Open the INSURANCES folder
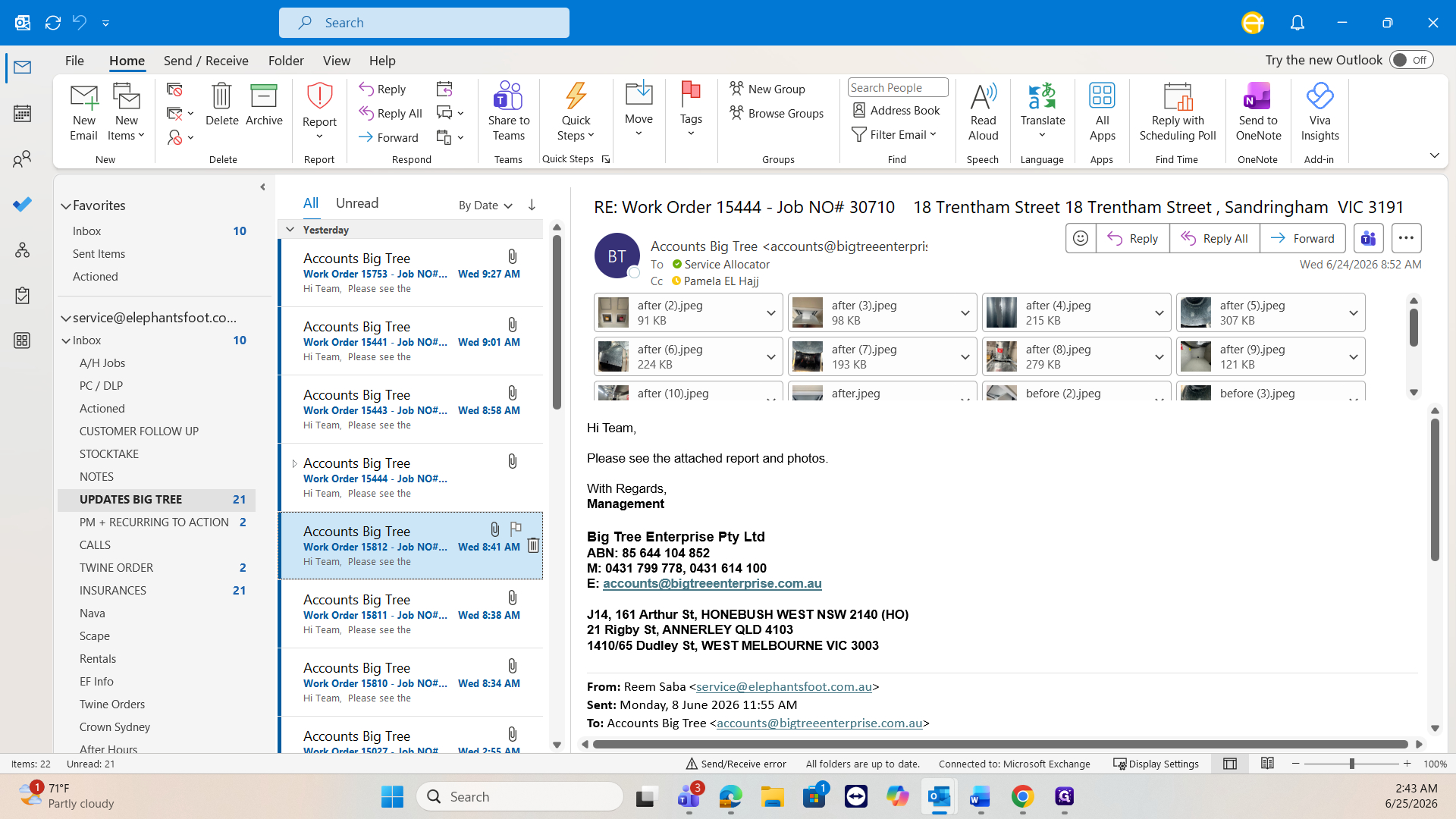The width and height of the screenshot is (1456, 819). 156,591
